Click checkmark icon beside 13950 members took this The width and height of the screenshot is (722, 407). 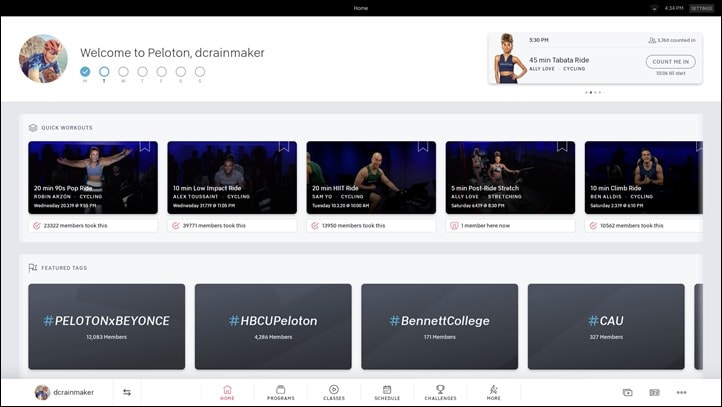(x=314, y=226)
